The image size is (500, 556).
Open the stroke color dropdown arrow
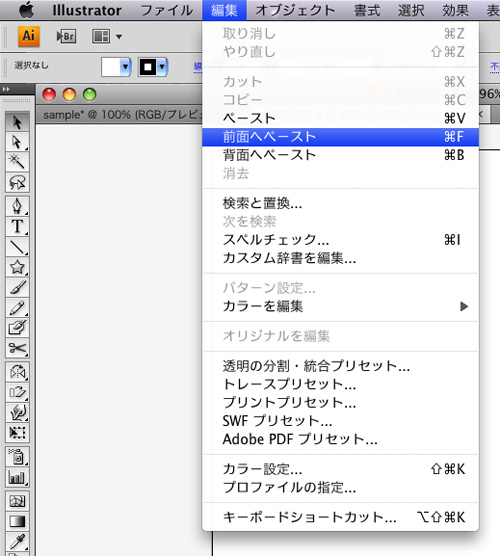click(x=162, y=67)
